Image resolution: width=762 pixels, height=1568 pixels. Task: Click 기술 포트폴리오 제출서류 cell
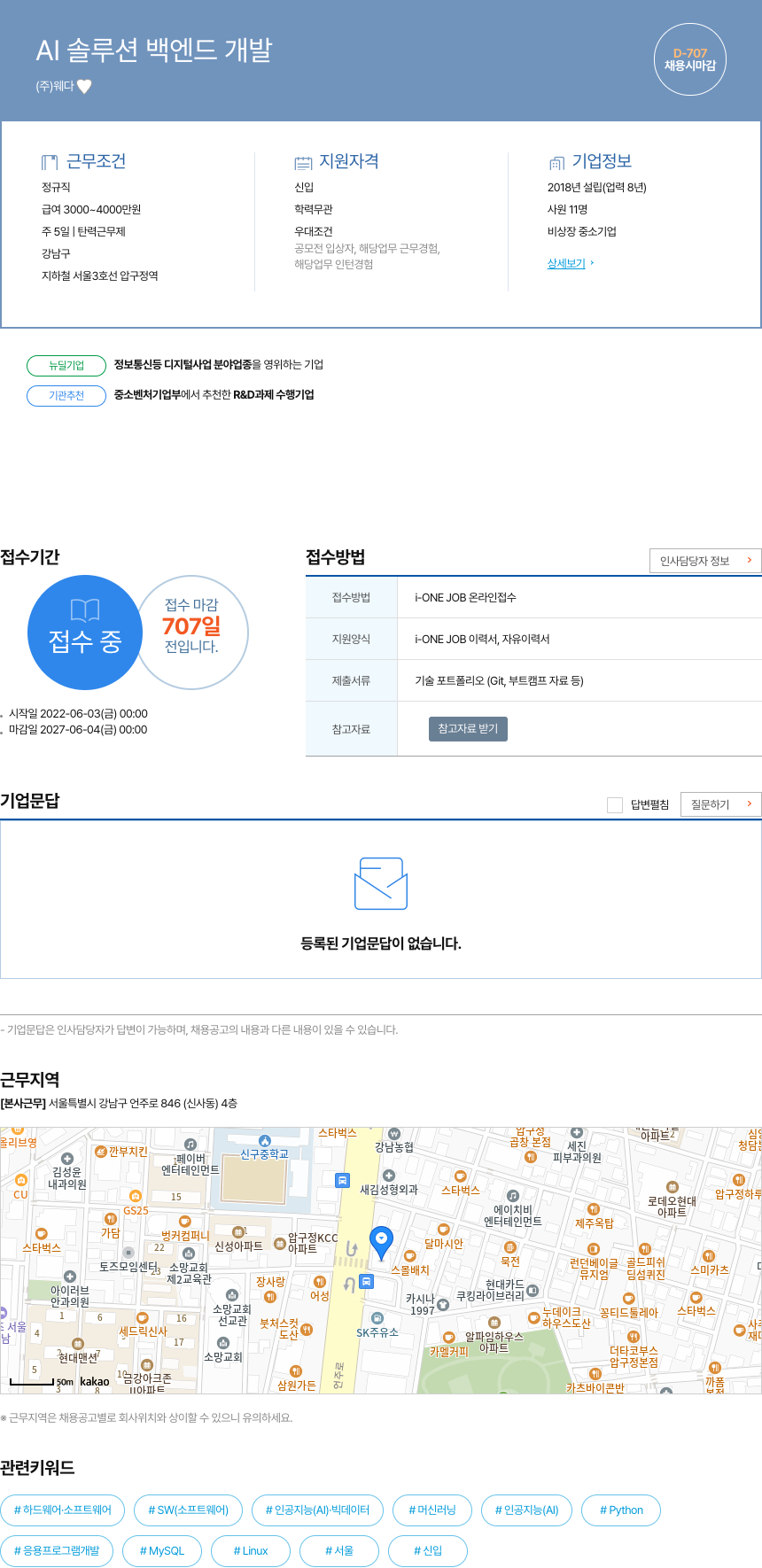[x=579, y=680]
